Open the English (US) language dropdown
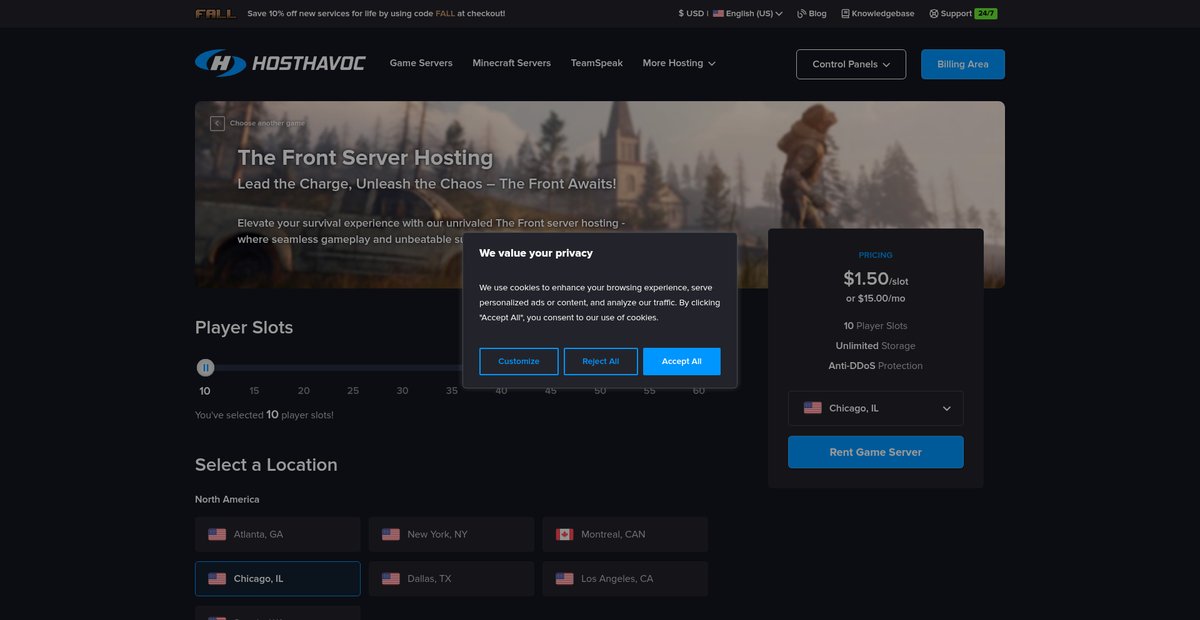This screenshot has width=1200, height=620. 748,14
